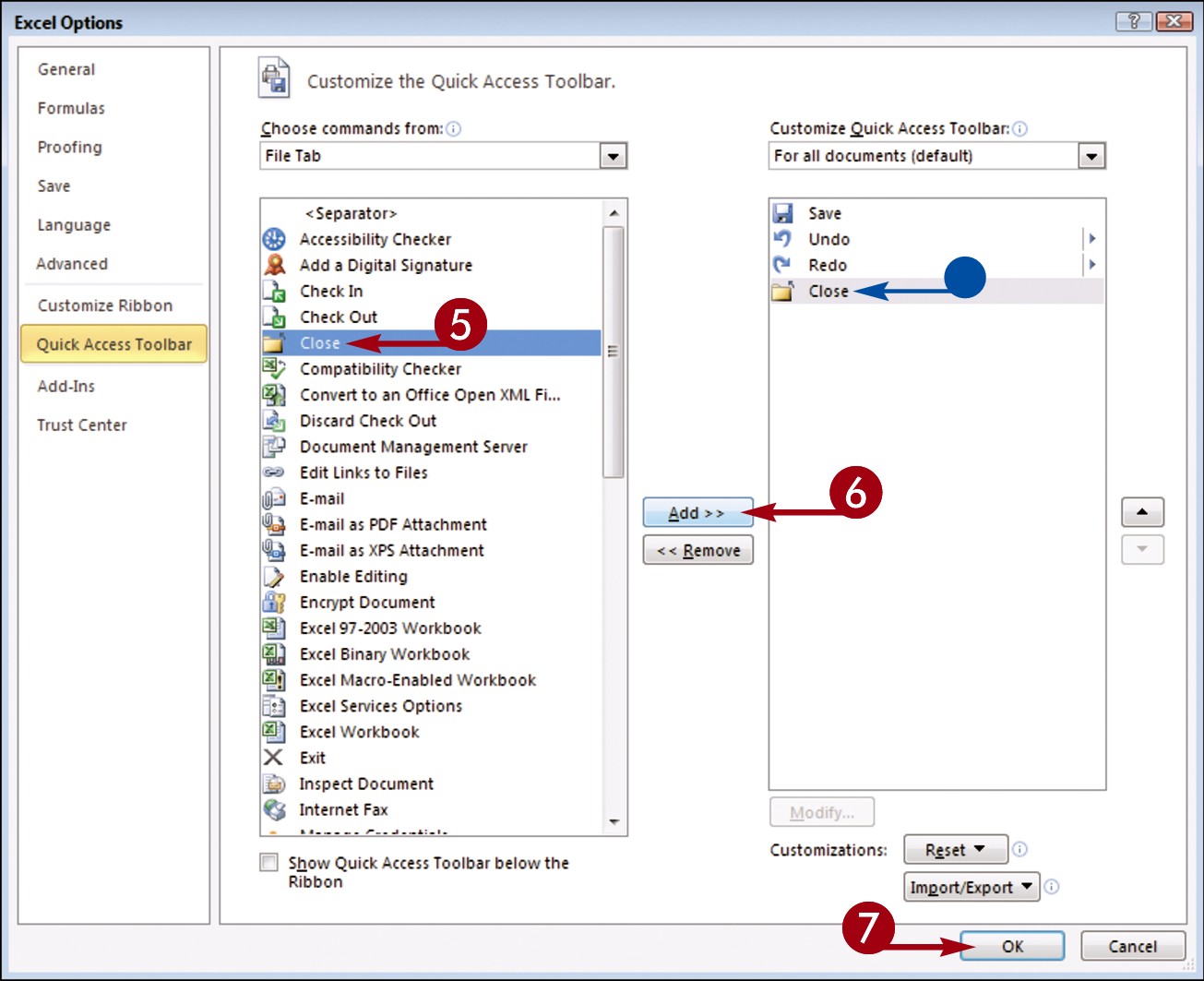Click the Add a Digital Signature icon
The image size is (1204, 981).
[x=274, y=265]
